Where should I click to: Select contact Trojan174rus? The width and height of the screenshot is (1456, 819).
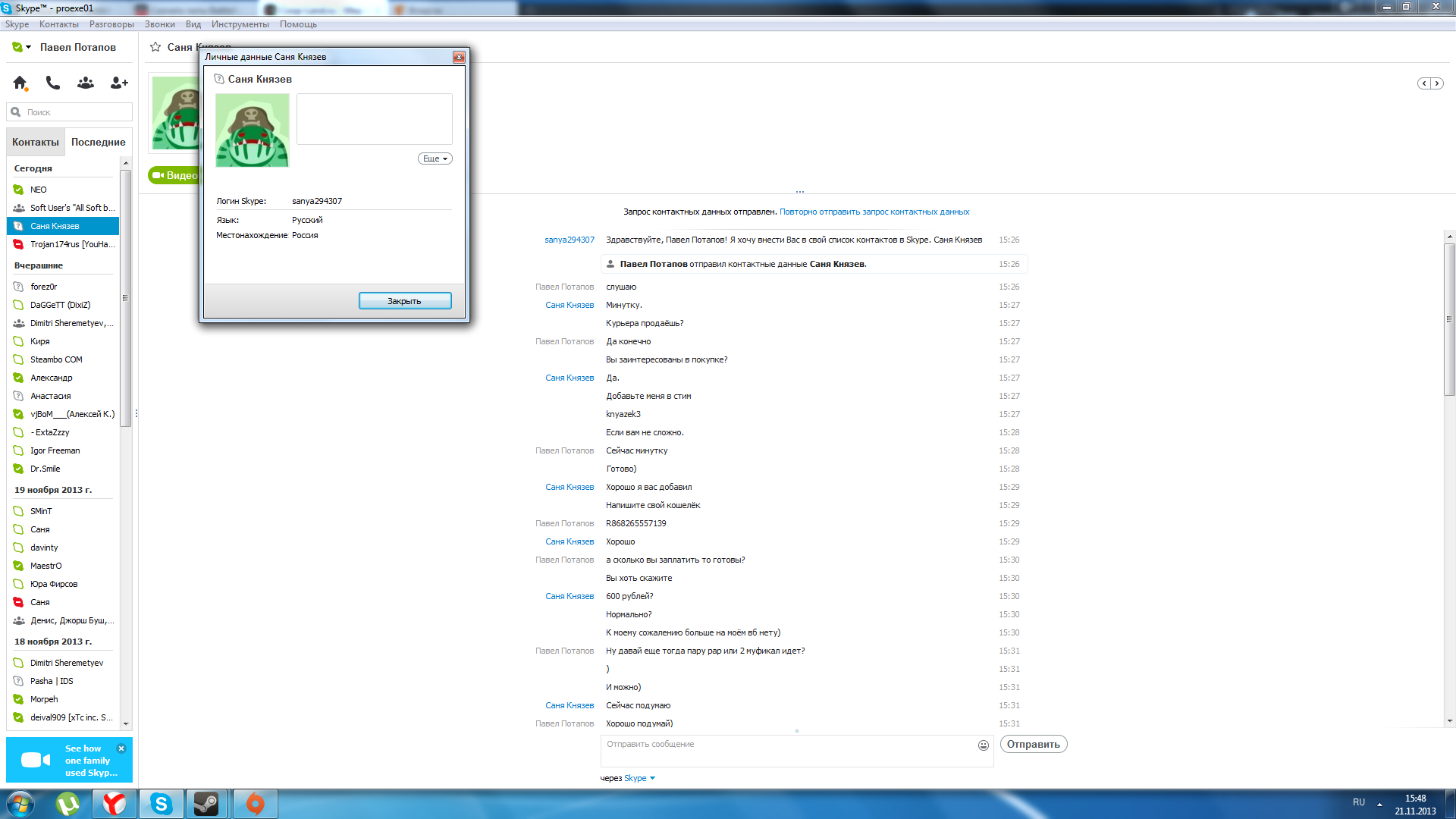coord(63,244)
